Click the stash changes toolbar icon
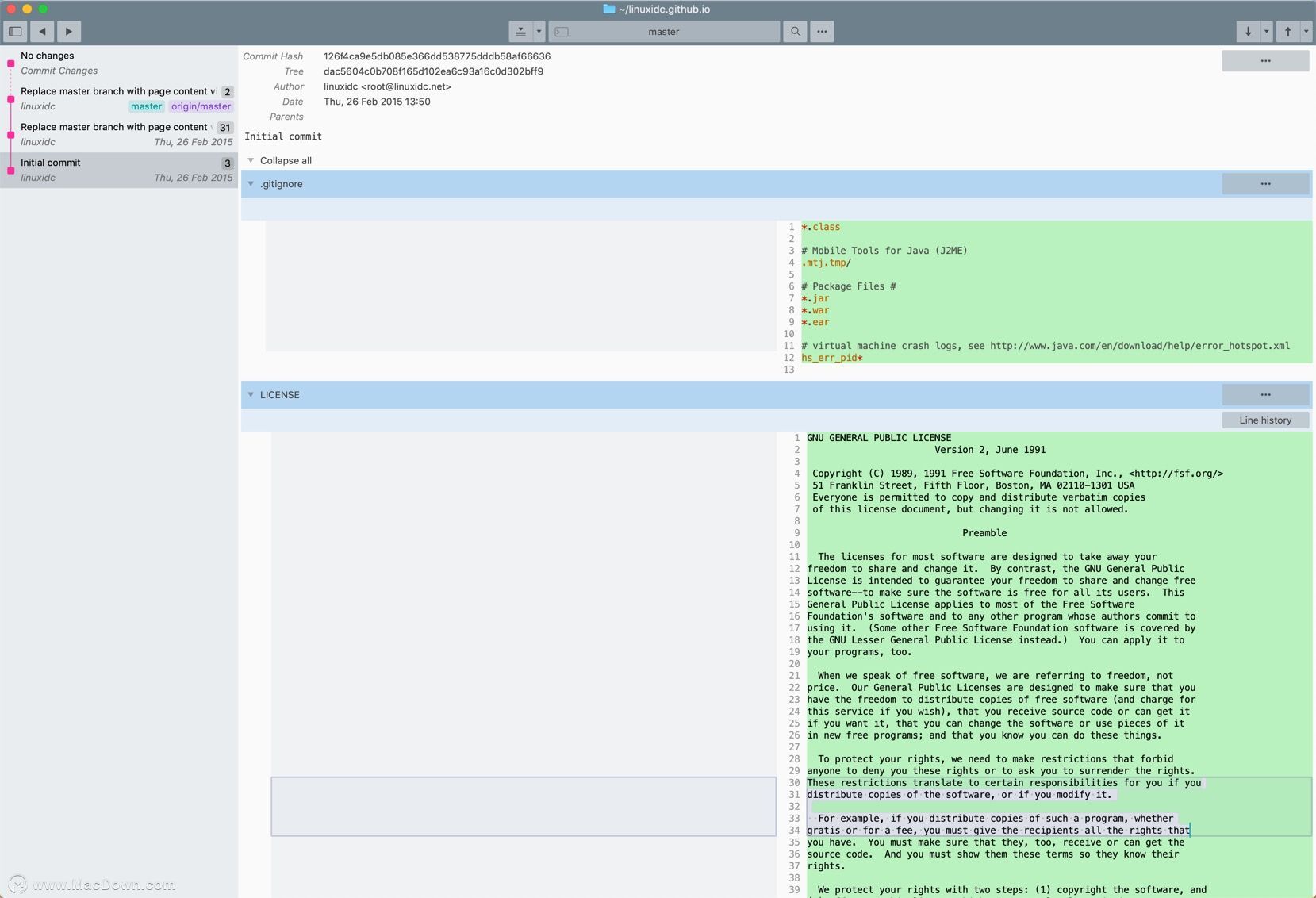The image size is (1316, 898). point(520,32)
